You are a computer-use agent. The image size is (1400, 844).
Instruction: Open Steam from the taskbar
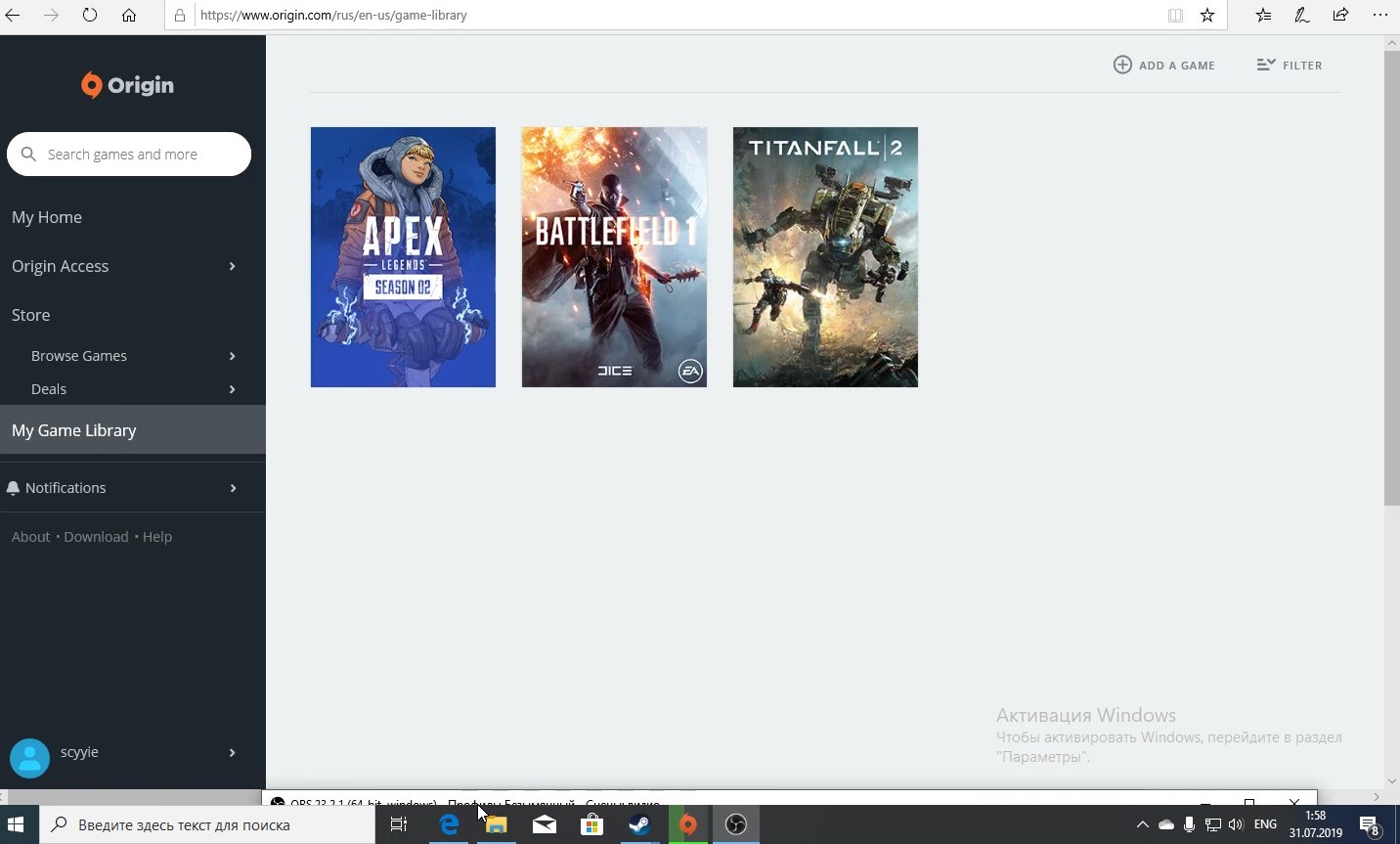click(640, 824)
